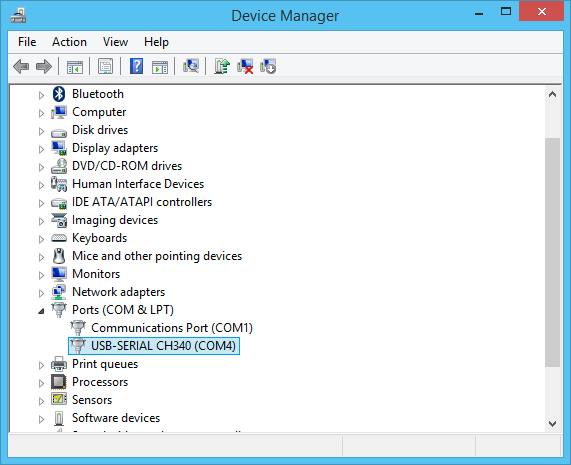Open the View menu
The height and width of the screenshot is (465, 571).
(115, 42)
